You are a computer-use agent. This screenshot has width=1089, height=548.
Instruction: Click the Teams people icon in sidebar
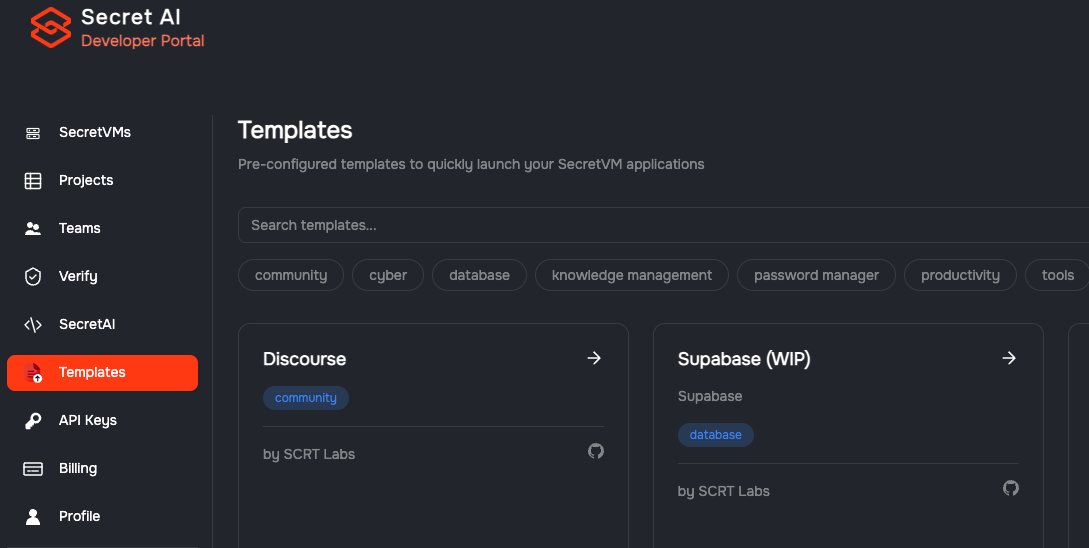[x=33, y=229]
